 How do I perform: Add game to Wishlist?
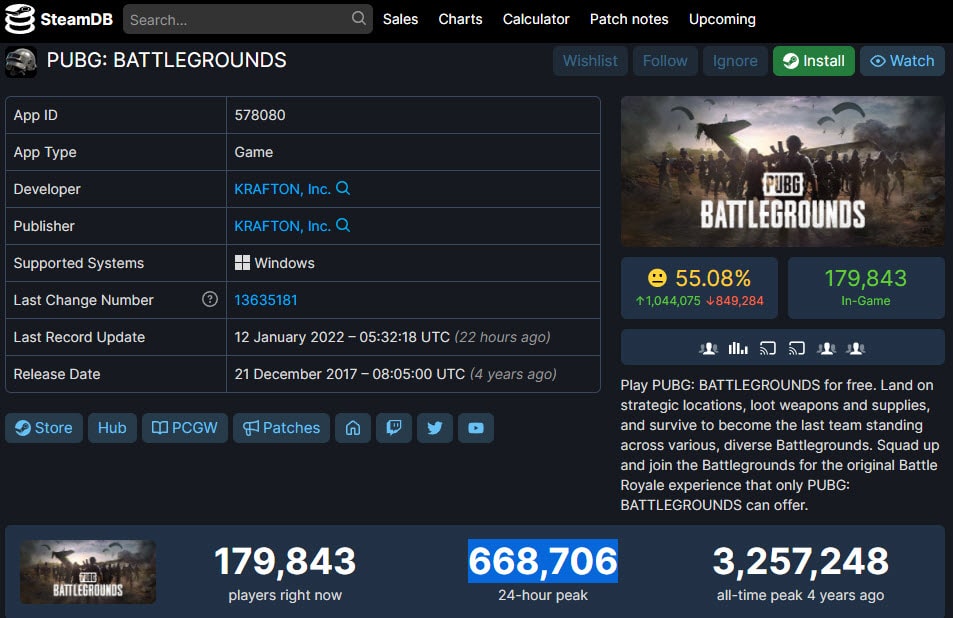pyautogui.click(x=590, y=61)
